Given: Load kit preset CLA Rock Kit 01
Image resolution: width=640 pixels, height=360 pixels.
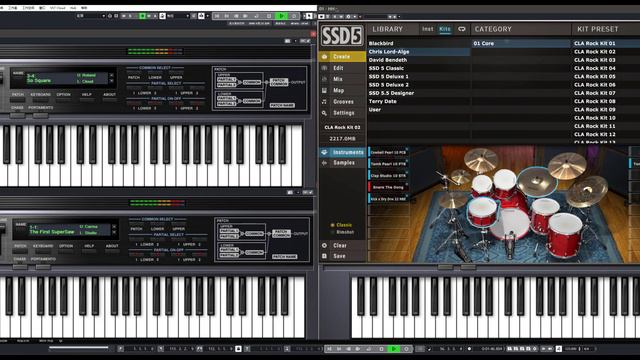Looking at the screenshot, I should (x=605, y=43).
